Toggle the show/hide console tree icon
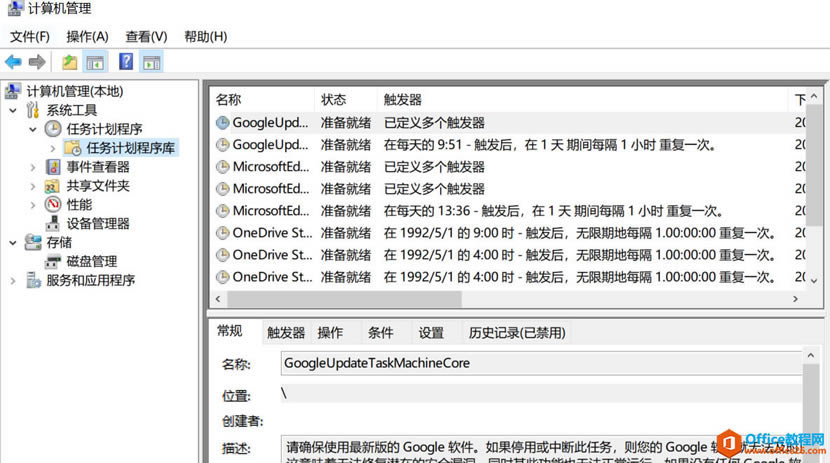The height and width of the screenshot is (463, 830). [x=95, y=62]
